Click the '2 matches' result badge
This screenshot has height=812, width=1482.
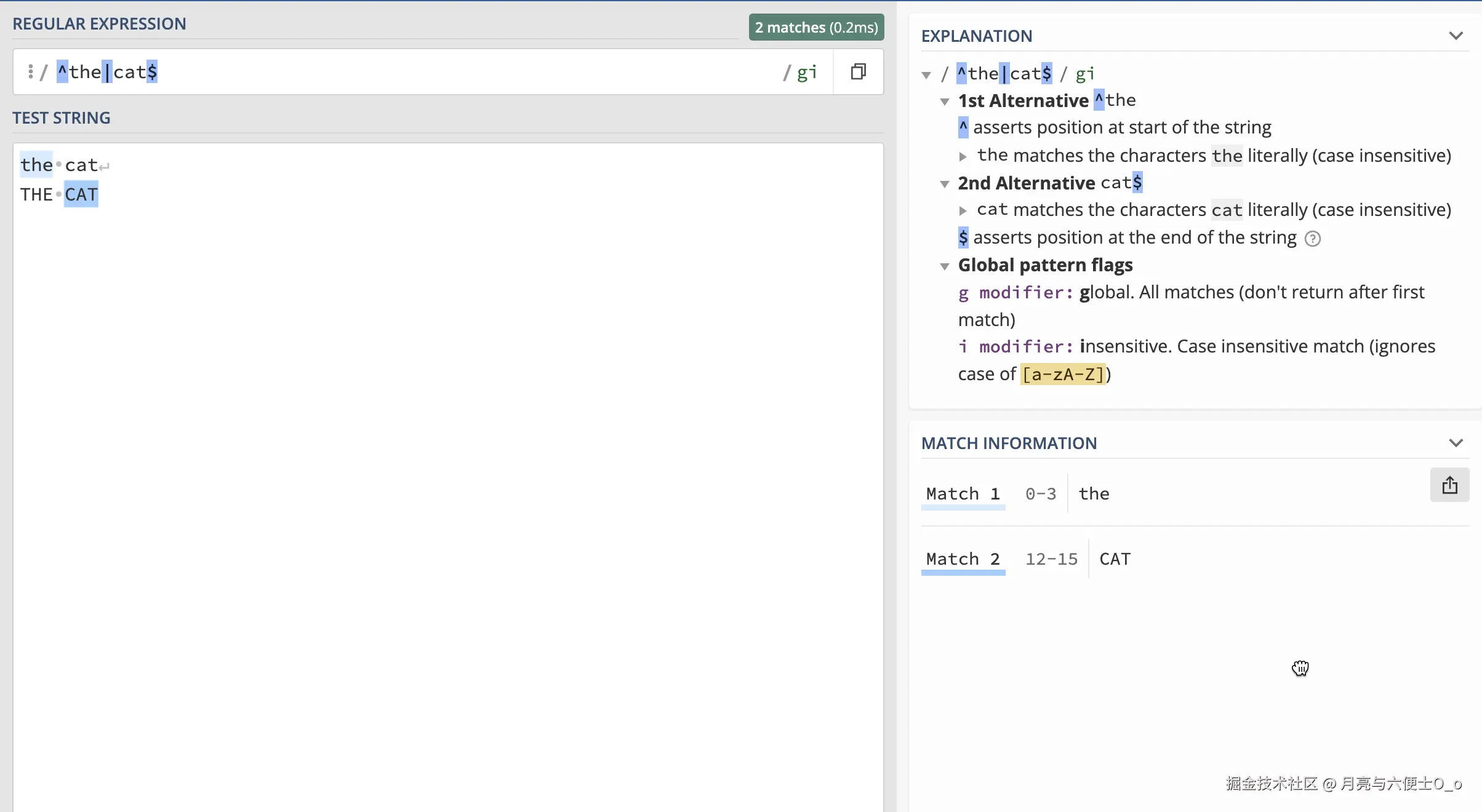[816, 28]
